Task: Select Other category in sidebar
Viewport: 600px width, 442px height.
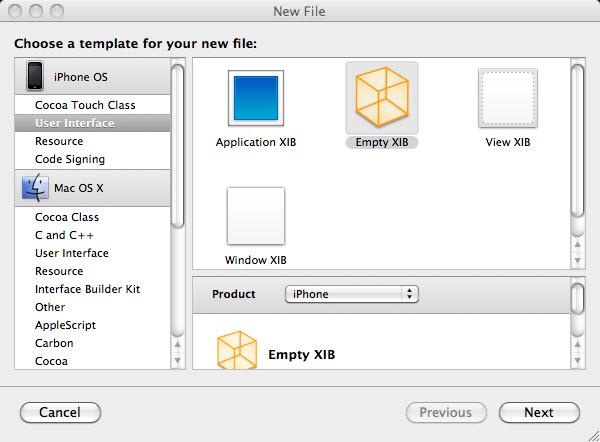Action: tap(93, 307)
